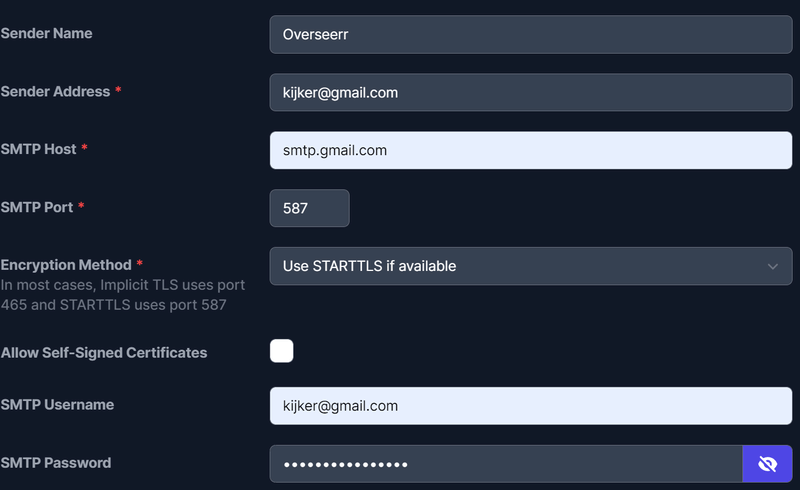This screenshot has height=490, width=800.
Task: Click the "SMTP Port" label
Action: (x=37, y=207)
